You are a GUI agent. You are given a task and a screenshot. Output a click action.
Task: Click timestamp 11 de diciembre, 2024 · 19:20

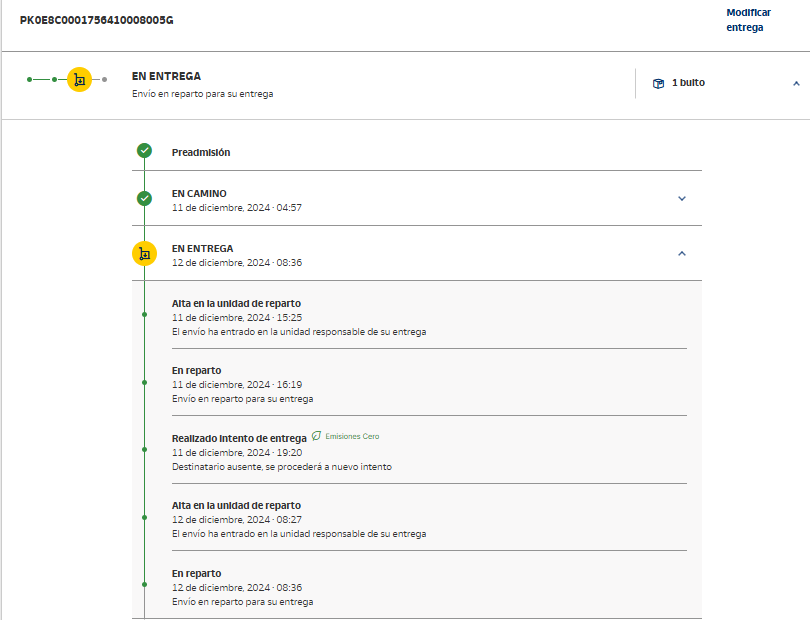(237, 453)
